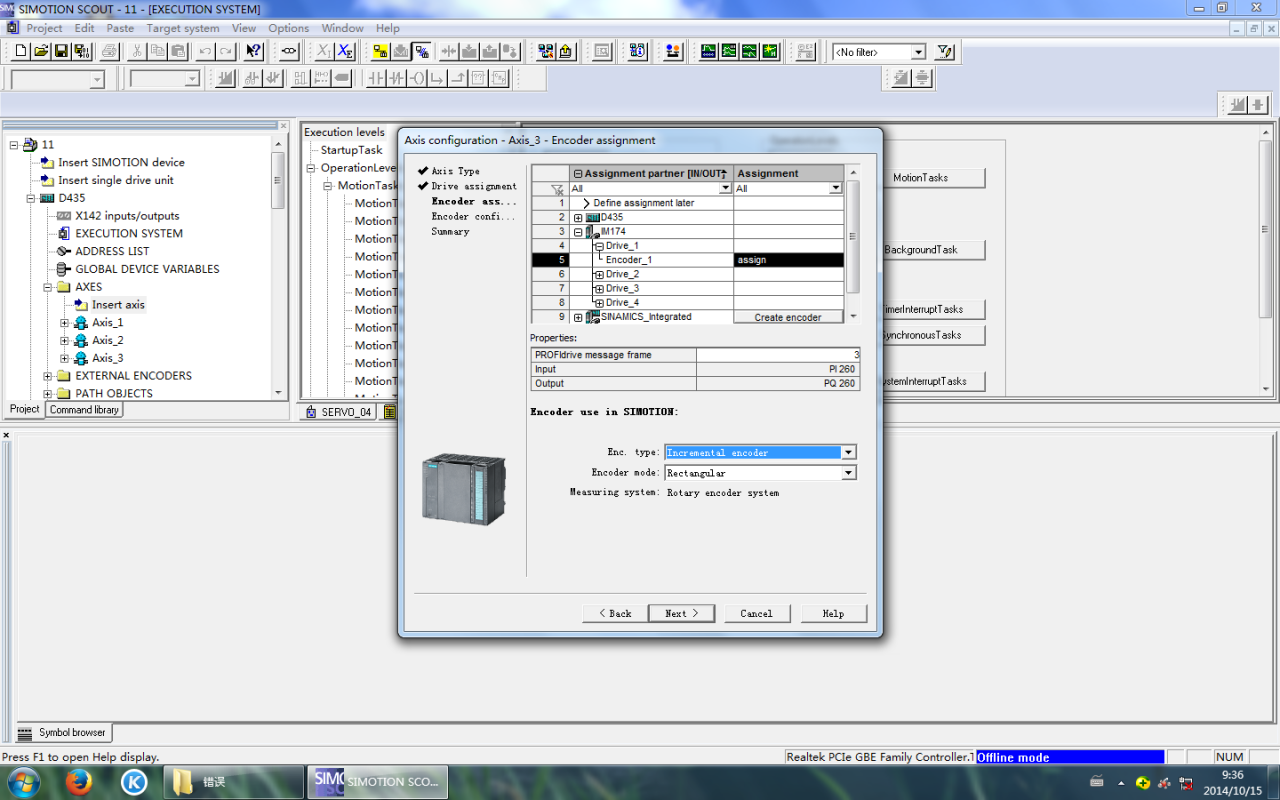Select Define assignment later row
Viewport: 1280px width, 800px height.
[644, 203]
